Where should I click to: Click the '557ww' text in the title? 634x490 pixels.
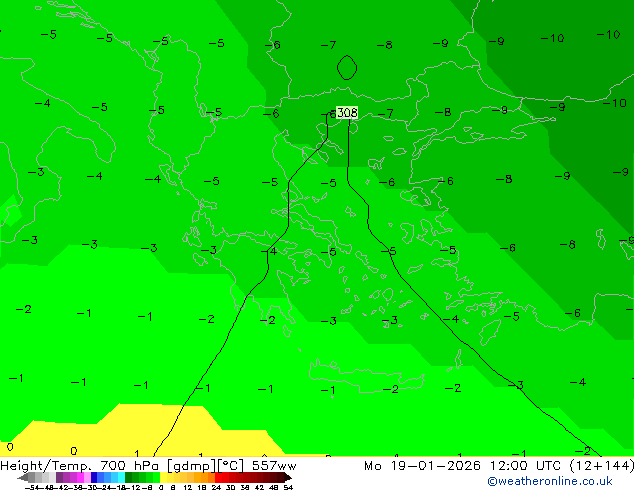click(x=274, y=466)
